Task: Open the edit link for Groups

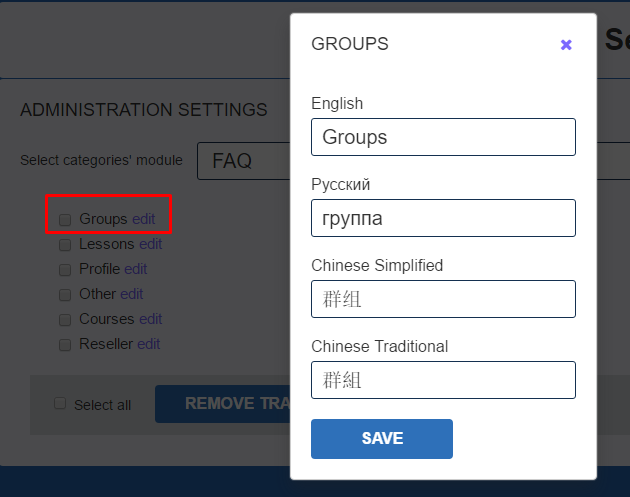Action: (143, 219)
